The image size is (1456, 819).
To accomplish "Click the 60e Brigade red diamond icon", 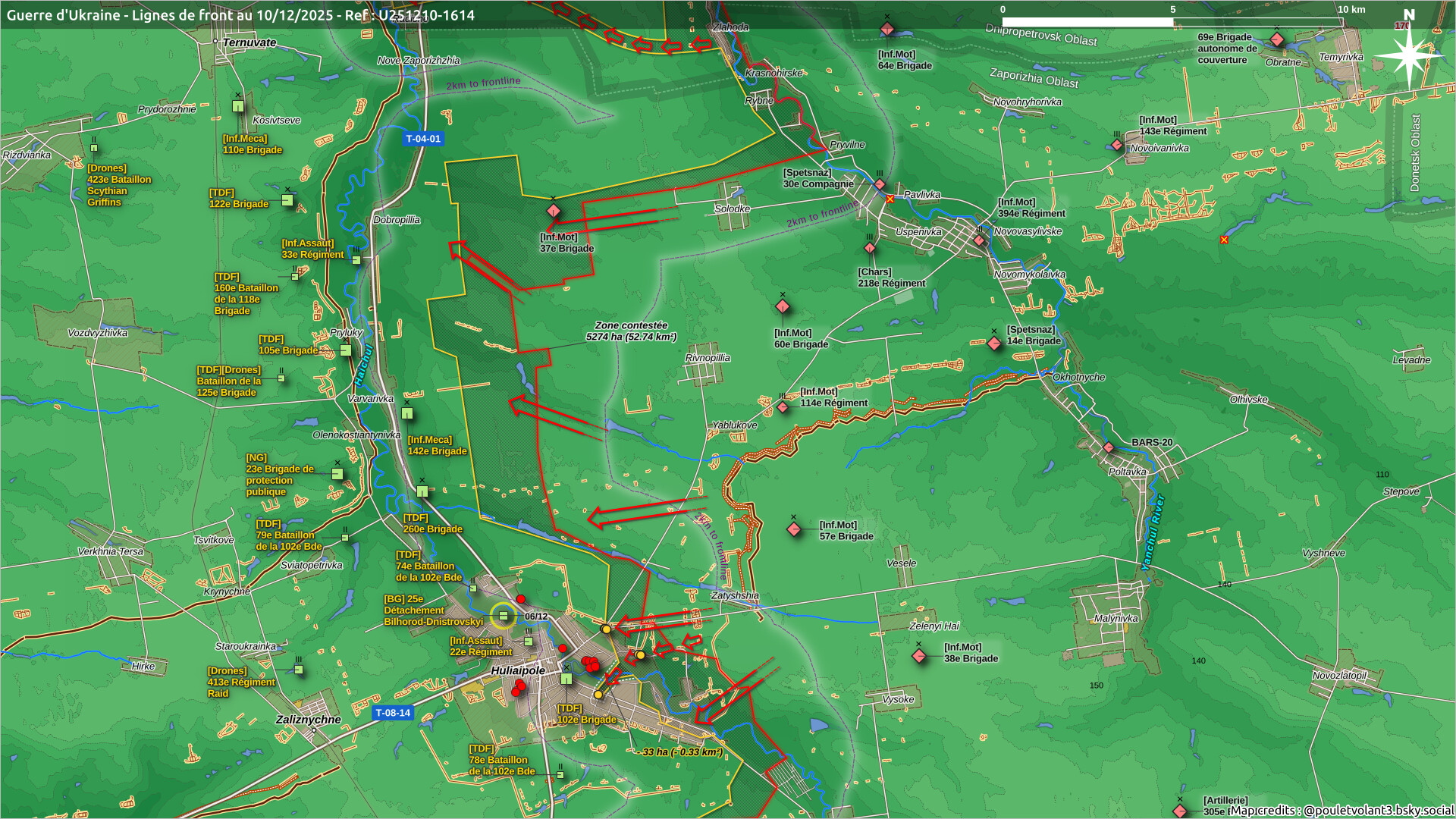I will [783, 307].
